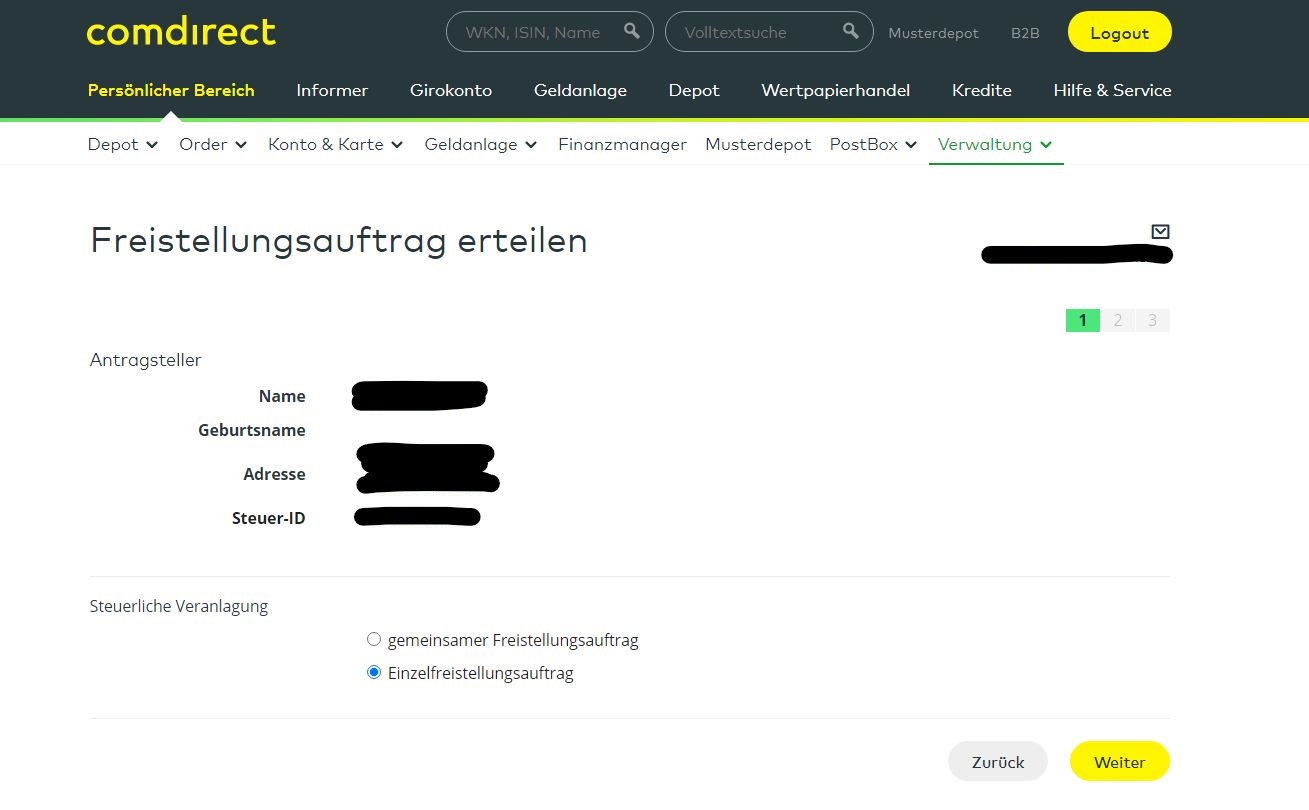Screen dimensions: 1309x810
Task: Click the magnifier icon in WKN search
Action: click(x=631, y=31)
